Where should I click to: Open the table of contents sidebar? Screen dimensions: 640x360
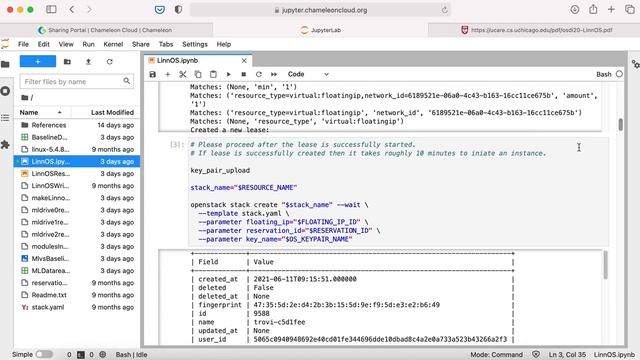5,118
